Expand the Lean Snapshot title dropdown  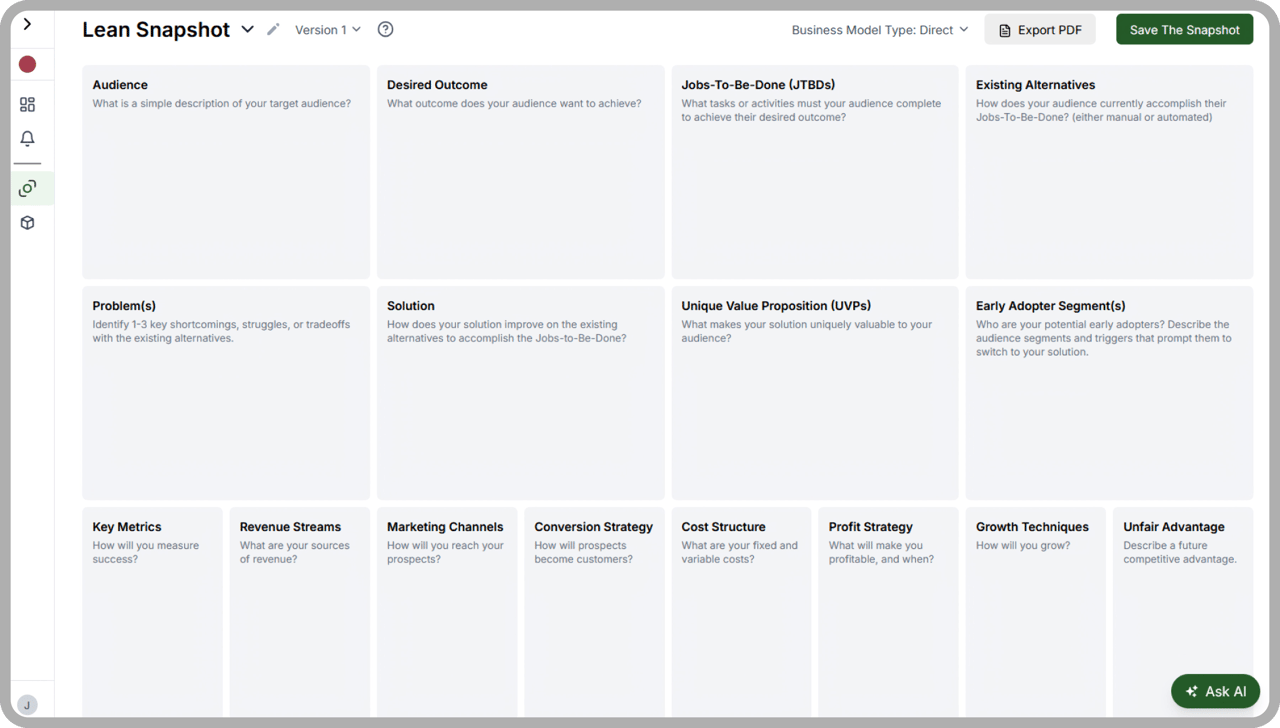[x=248, y=30]
